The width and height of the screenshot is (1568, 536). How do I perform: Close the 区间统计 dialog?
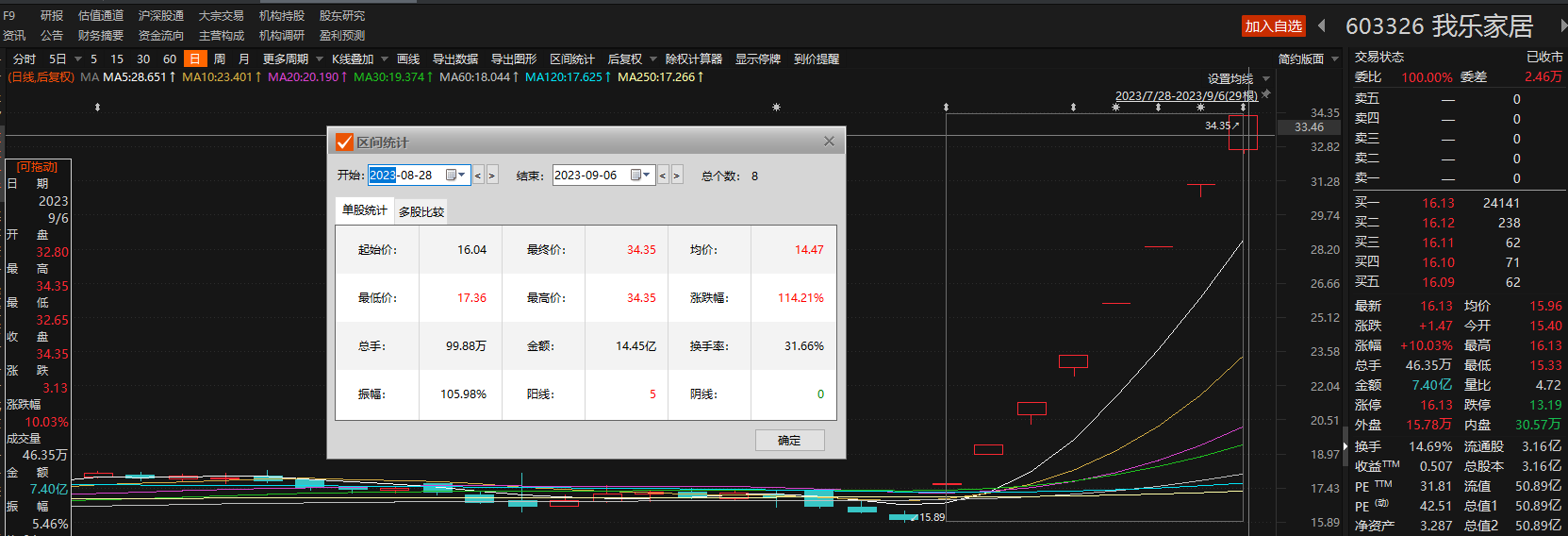tap(829, 142)
